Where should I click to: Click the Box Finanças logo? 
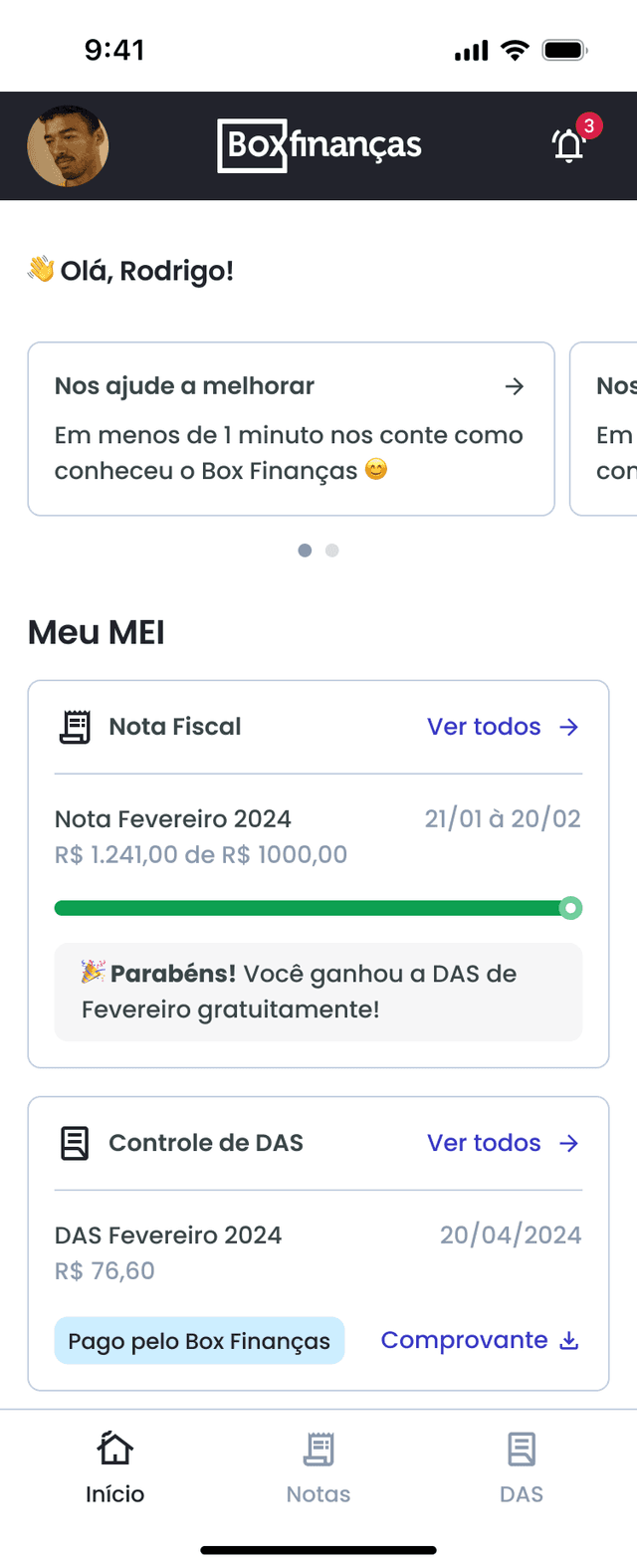[318, 145]
